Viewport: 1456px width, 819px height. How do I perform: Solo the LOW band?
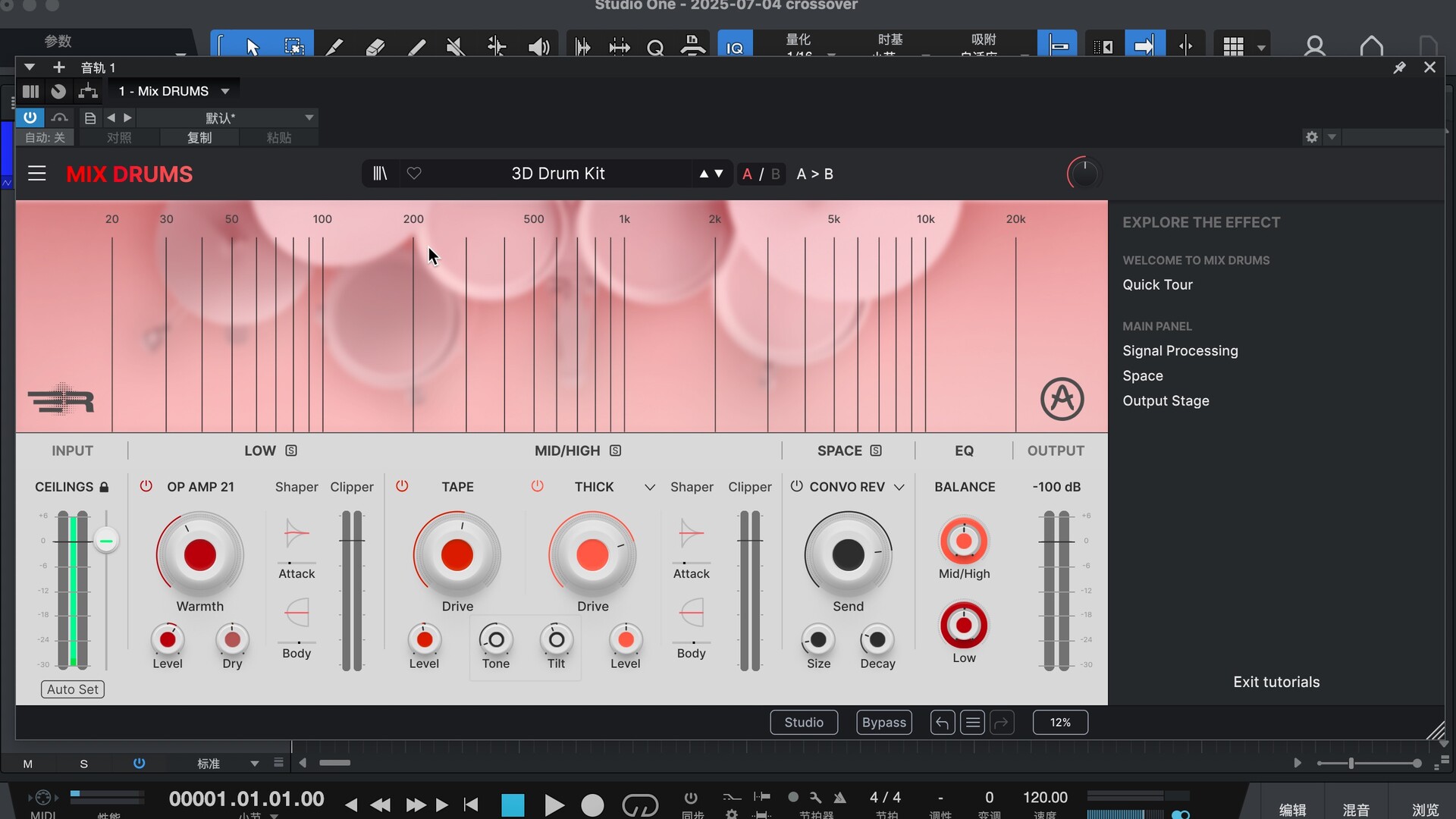[291, 450]
